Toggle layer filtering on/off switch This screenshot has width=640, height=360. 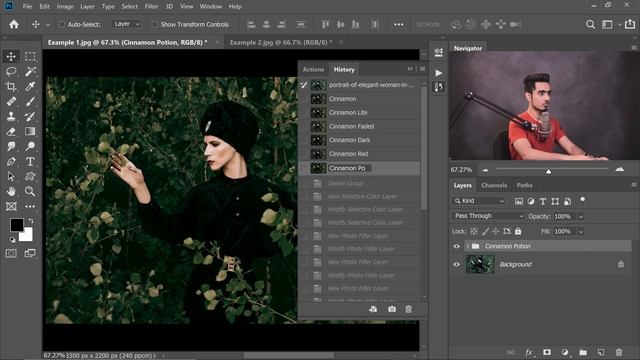tap(582, 200)
